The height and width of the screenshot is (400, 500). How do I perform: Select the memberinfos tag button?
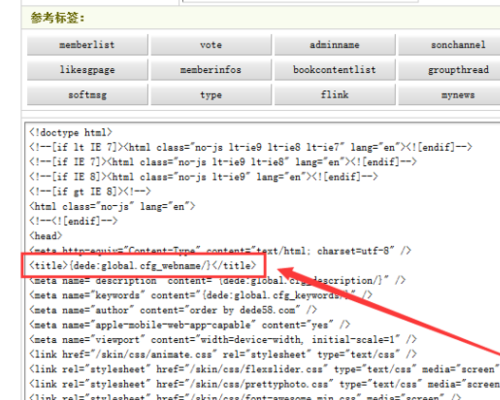click(x=211, y=70)
